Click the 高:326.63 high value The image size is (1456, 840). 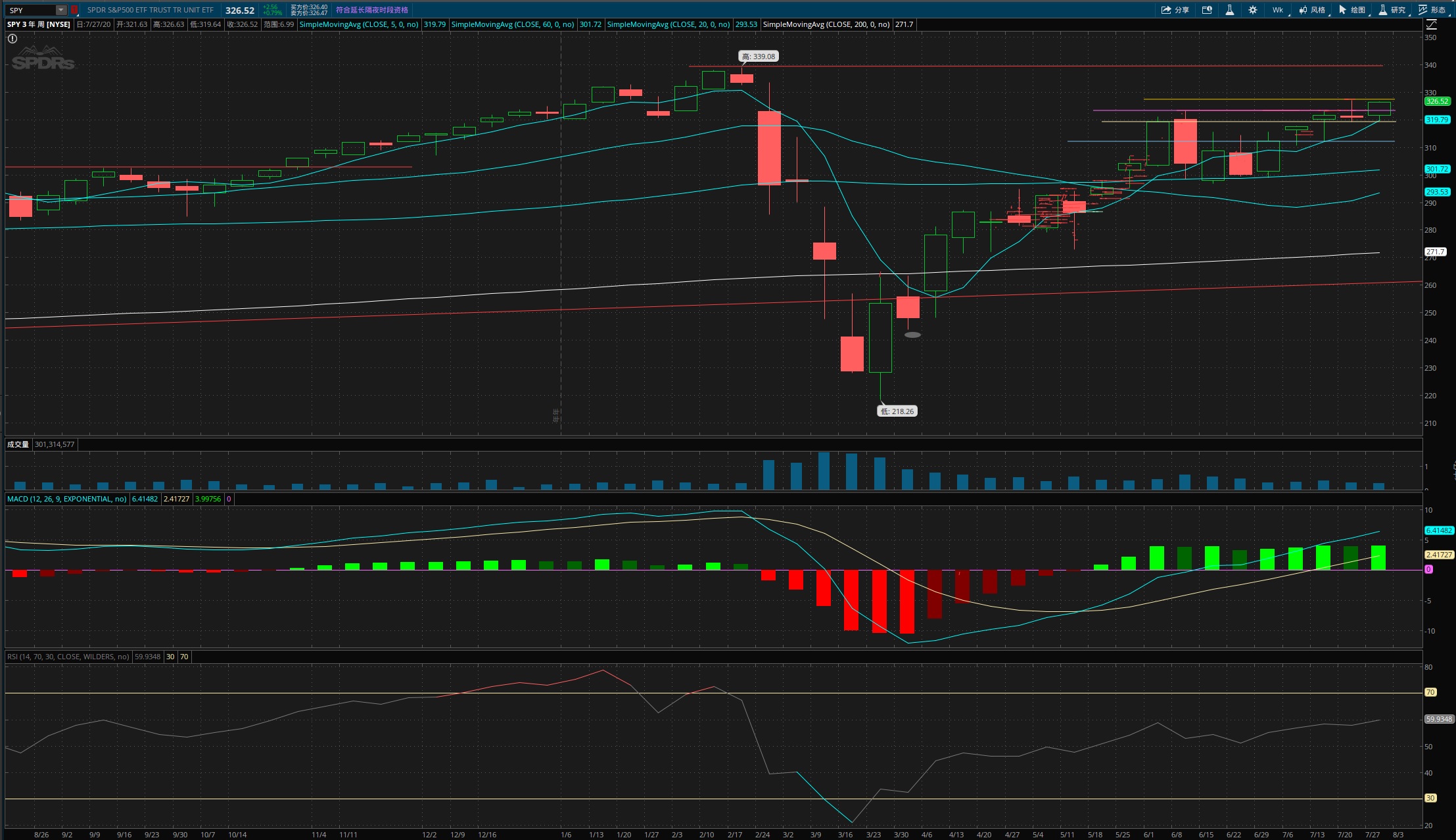[169, 24]
